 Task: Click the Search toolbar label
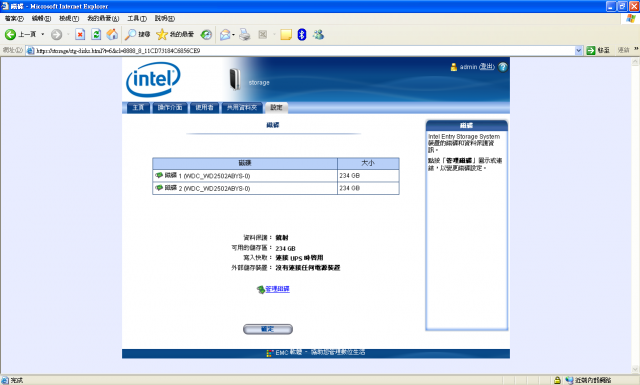[144, 35]
